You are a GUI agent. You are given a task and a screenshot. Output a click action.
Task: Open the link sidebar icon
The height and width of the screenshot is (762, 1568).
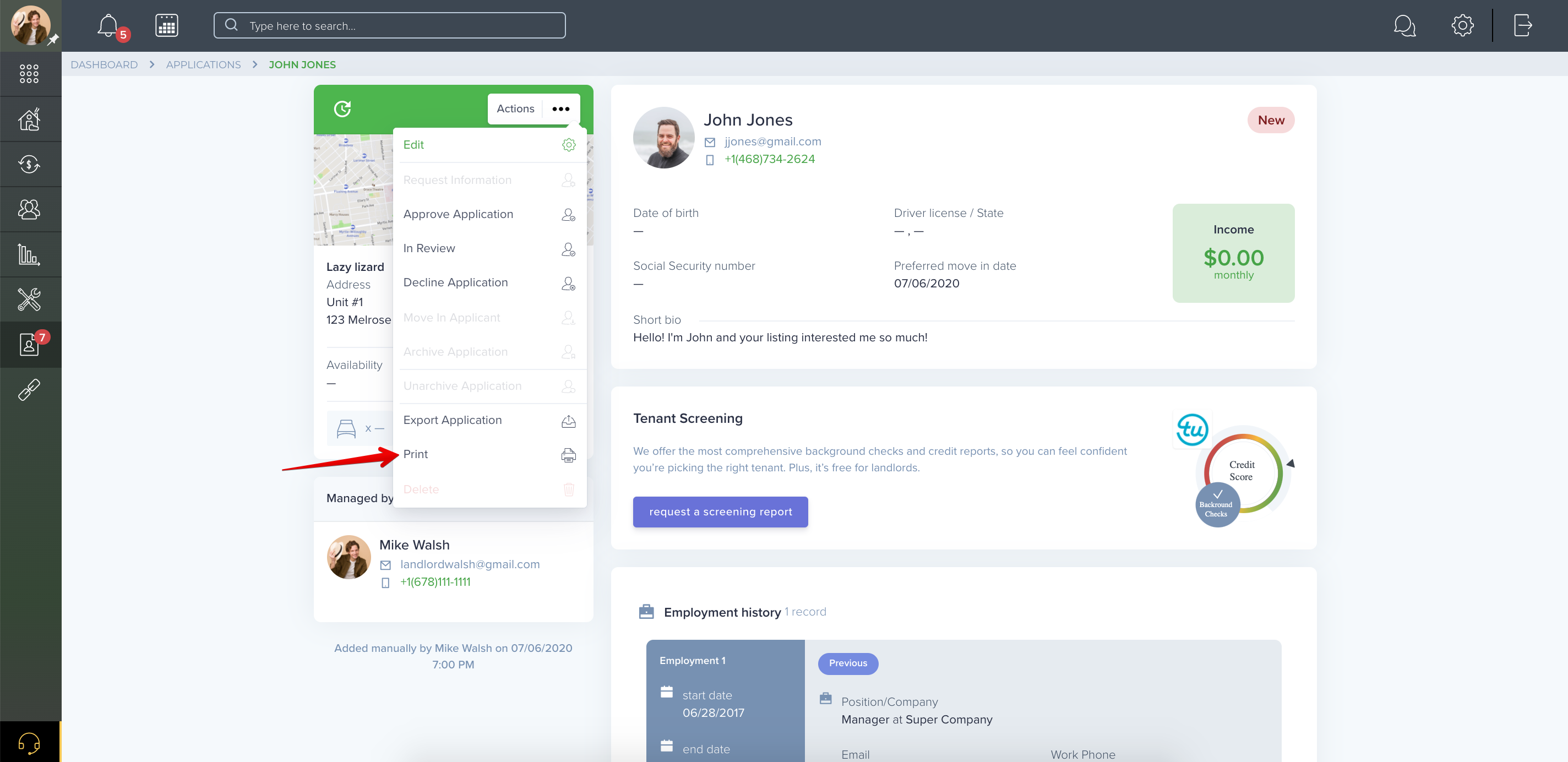tap(29, 389)
